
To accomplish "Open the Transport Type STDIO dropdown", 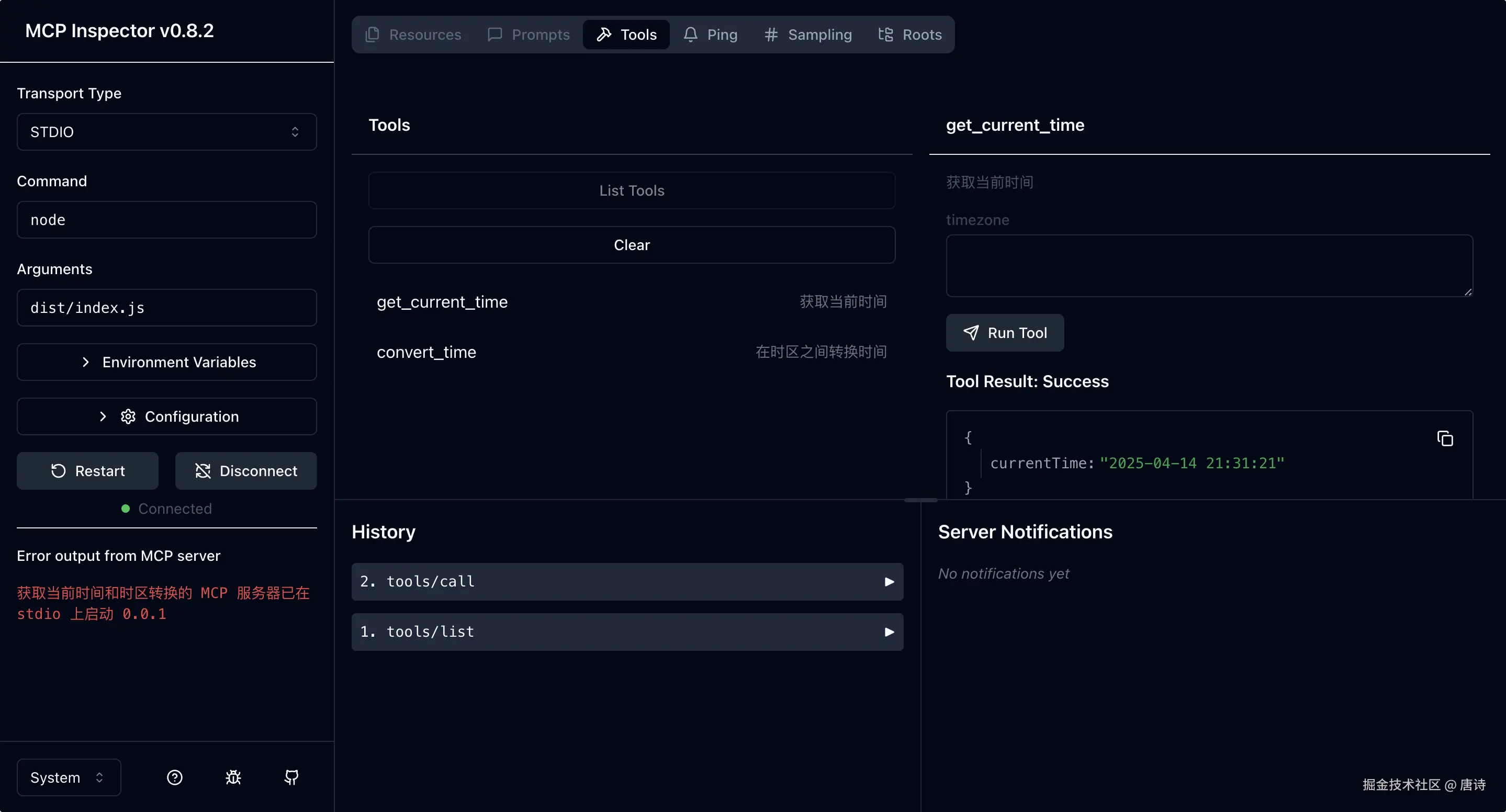I will (x=166, y=132).
